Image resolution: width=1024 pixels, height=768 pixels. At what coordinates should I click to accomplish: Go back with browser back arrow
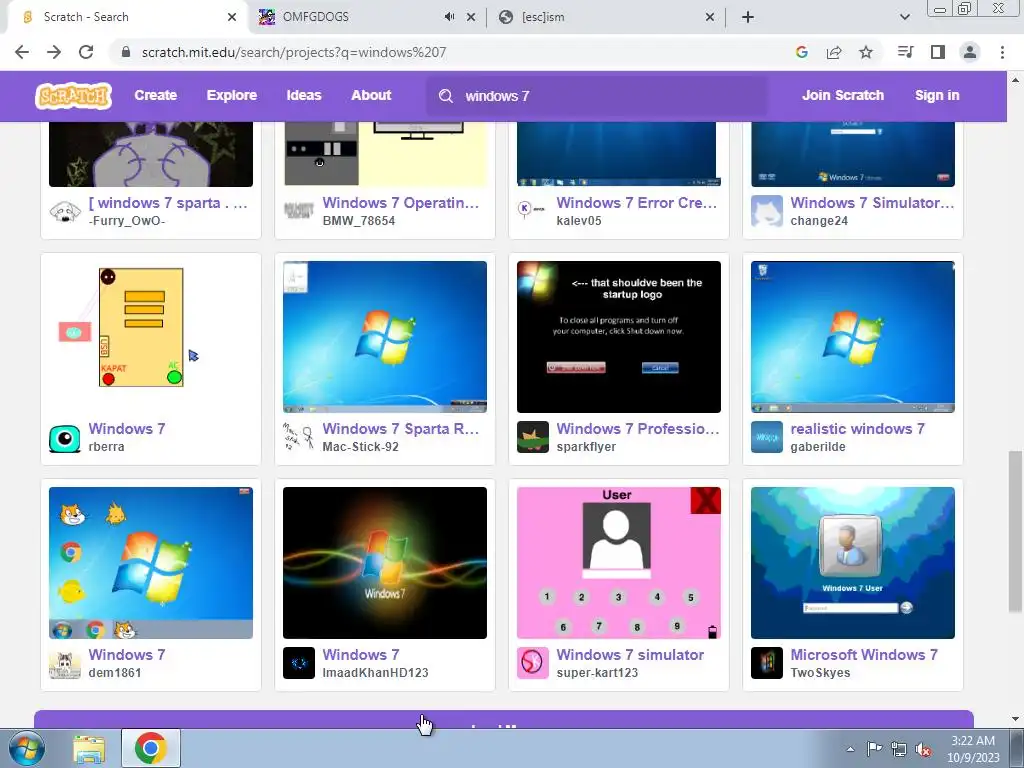pos(22,52)
